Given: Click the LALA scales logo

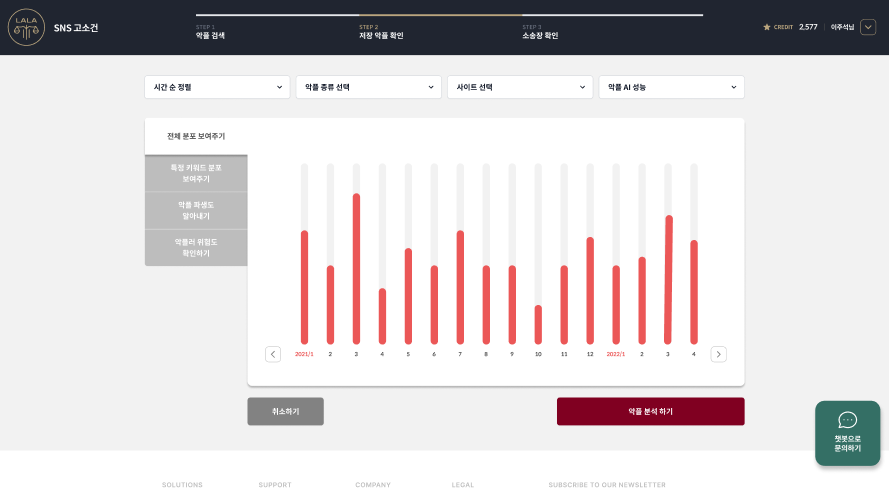Looking at the screenshot, I should pos(26,28).
